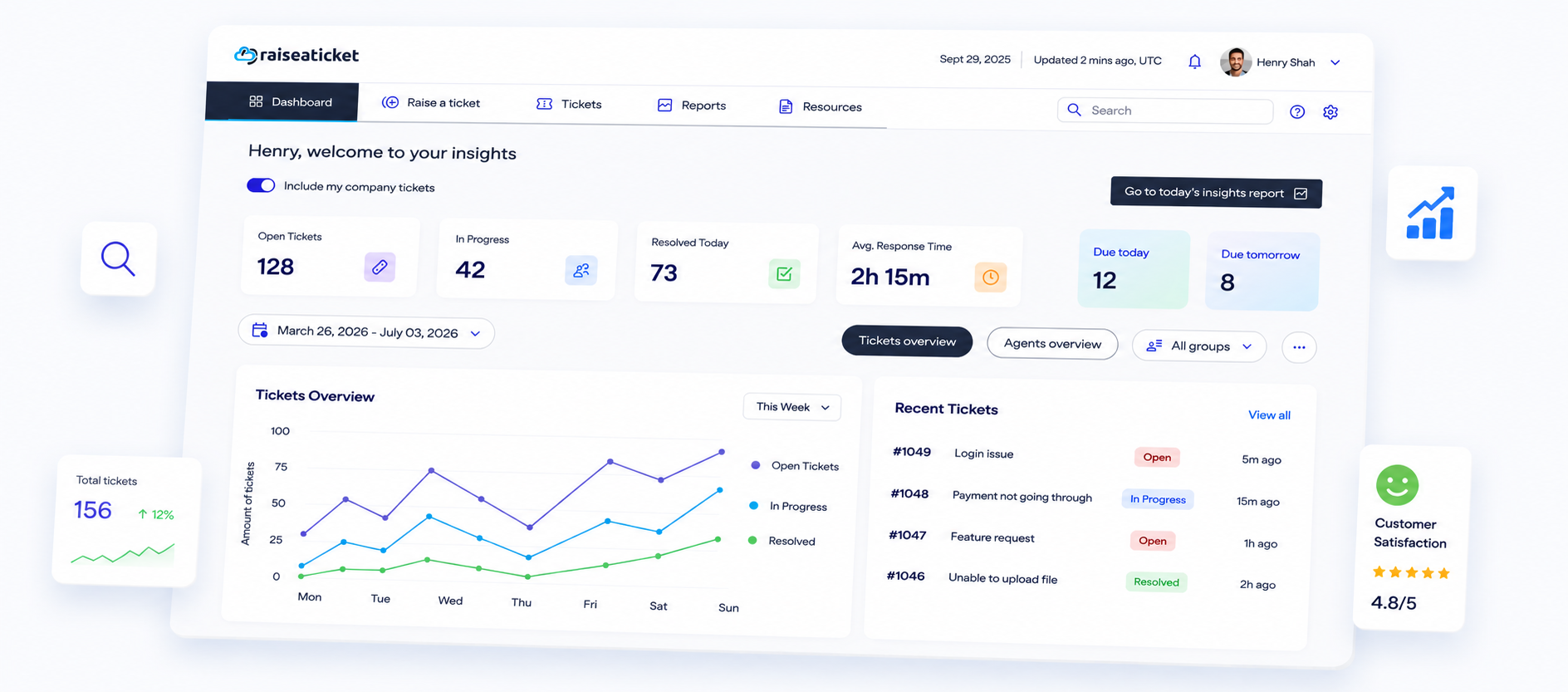
Task: Click Go to today's insights report
Action: pyautogui.click(x=1216, y=193)
